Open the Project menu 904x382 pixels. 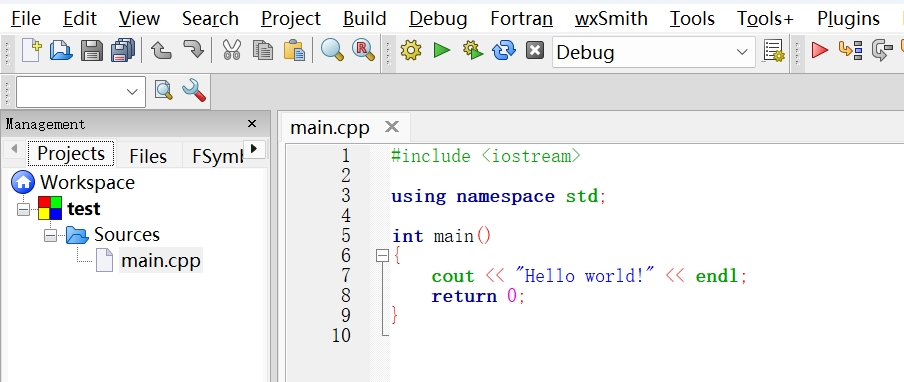tap(291, 19)
